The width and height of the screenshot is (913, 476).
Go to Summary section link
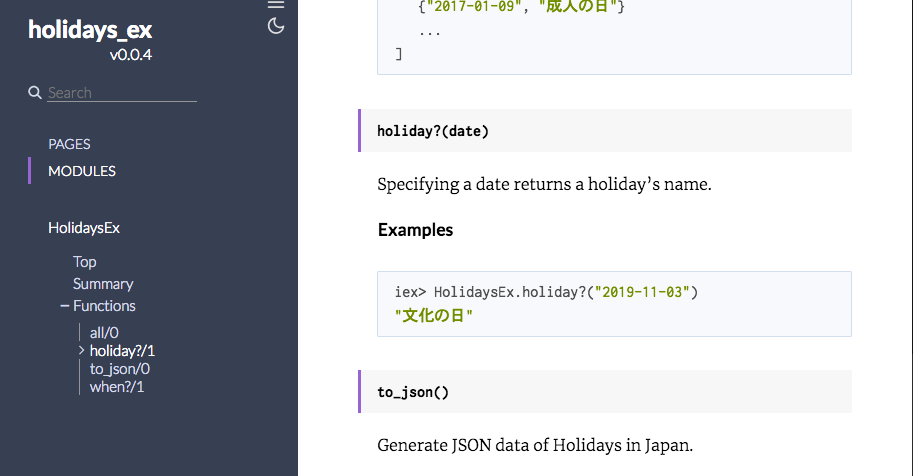pos(103,284)
